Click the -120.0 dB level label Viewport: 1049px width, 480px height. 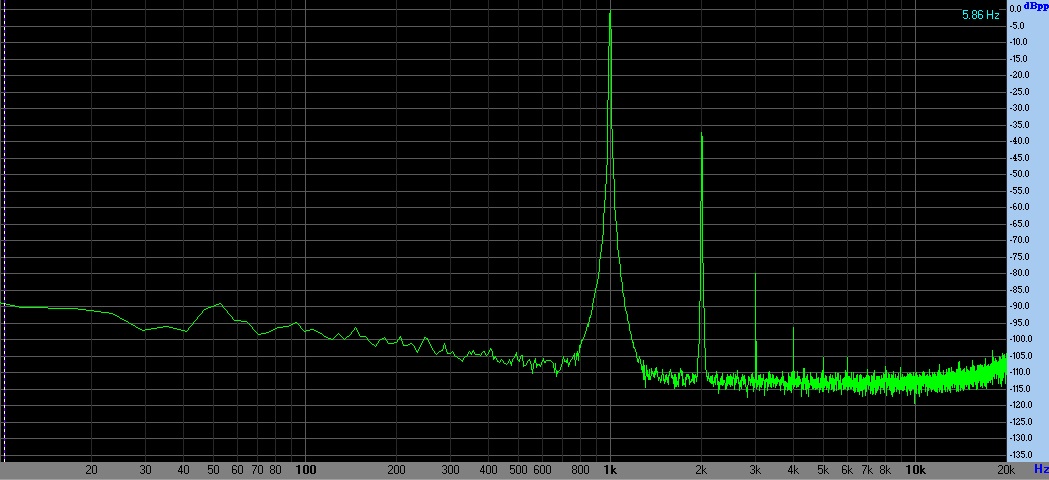coord(1020,405)
